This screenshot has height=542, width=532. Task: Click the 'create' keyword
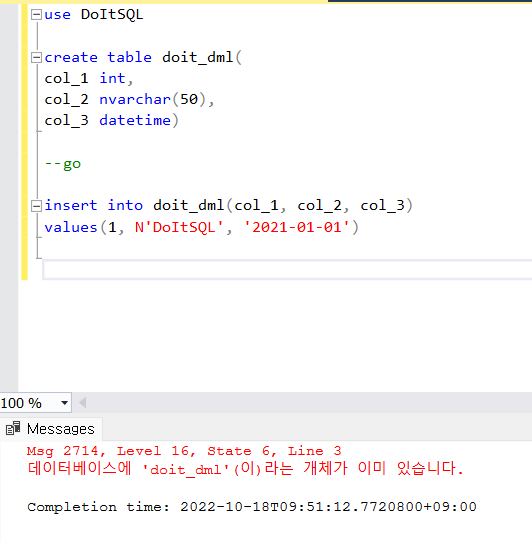point(71,57)
